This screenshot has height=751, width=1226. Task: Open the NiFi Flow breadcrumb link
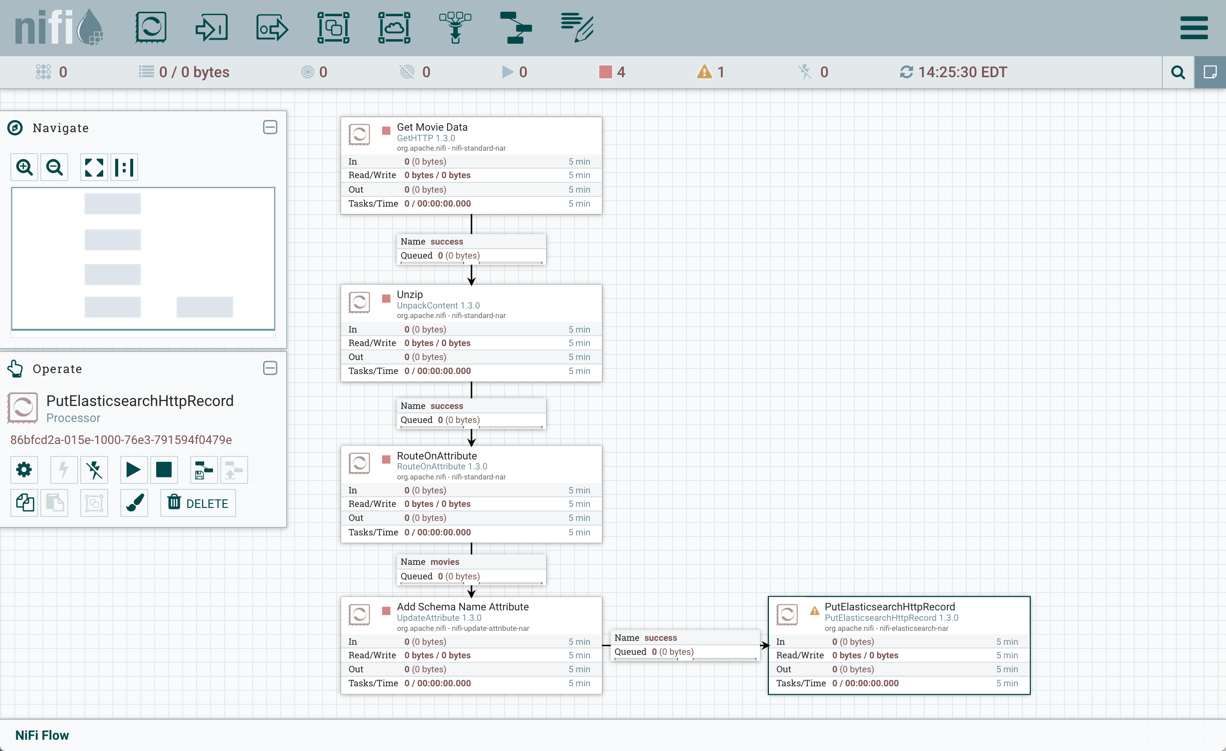click(x=40, y=735)
